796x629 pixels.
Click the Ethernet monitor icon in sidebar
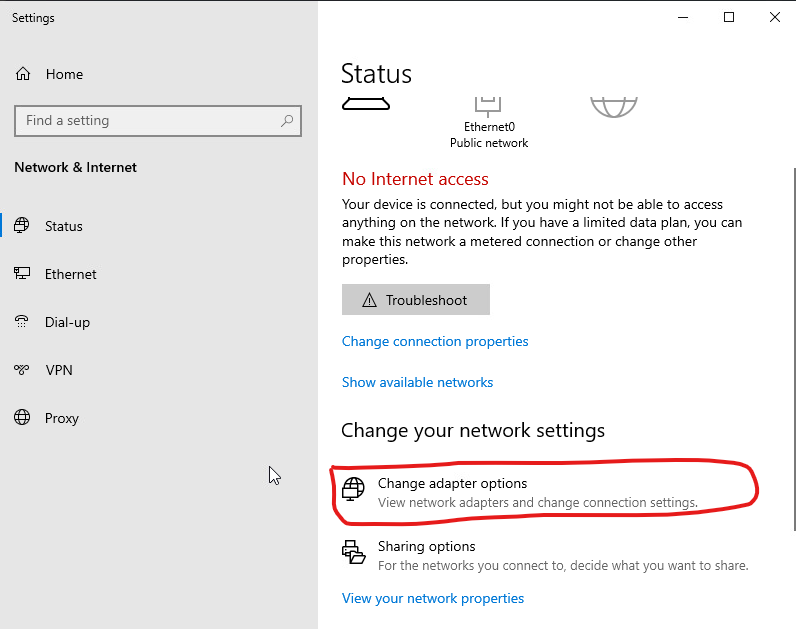tap(22, 274)
